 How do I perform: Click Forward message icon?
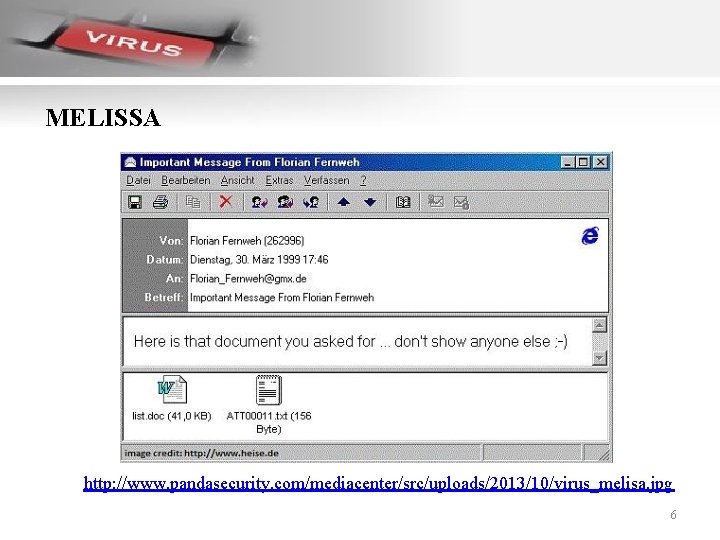pyautogui.click(x=311, y=202)
